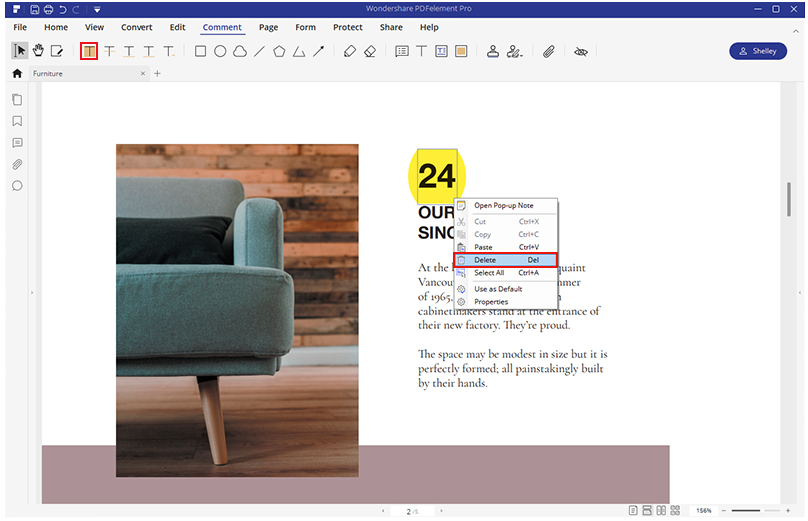This screenshot has width=808, height=521.
Task: Insert a Text Box comment
Action: tap(442, 51)
